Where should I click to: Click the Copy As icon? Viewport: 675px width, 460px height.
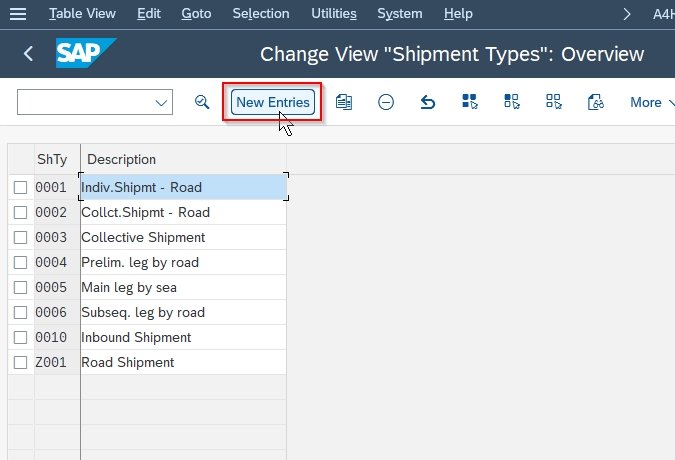pyautogui.click(x=344, y=102)
